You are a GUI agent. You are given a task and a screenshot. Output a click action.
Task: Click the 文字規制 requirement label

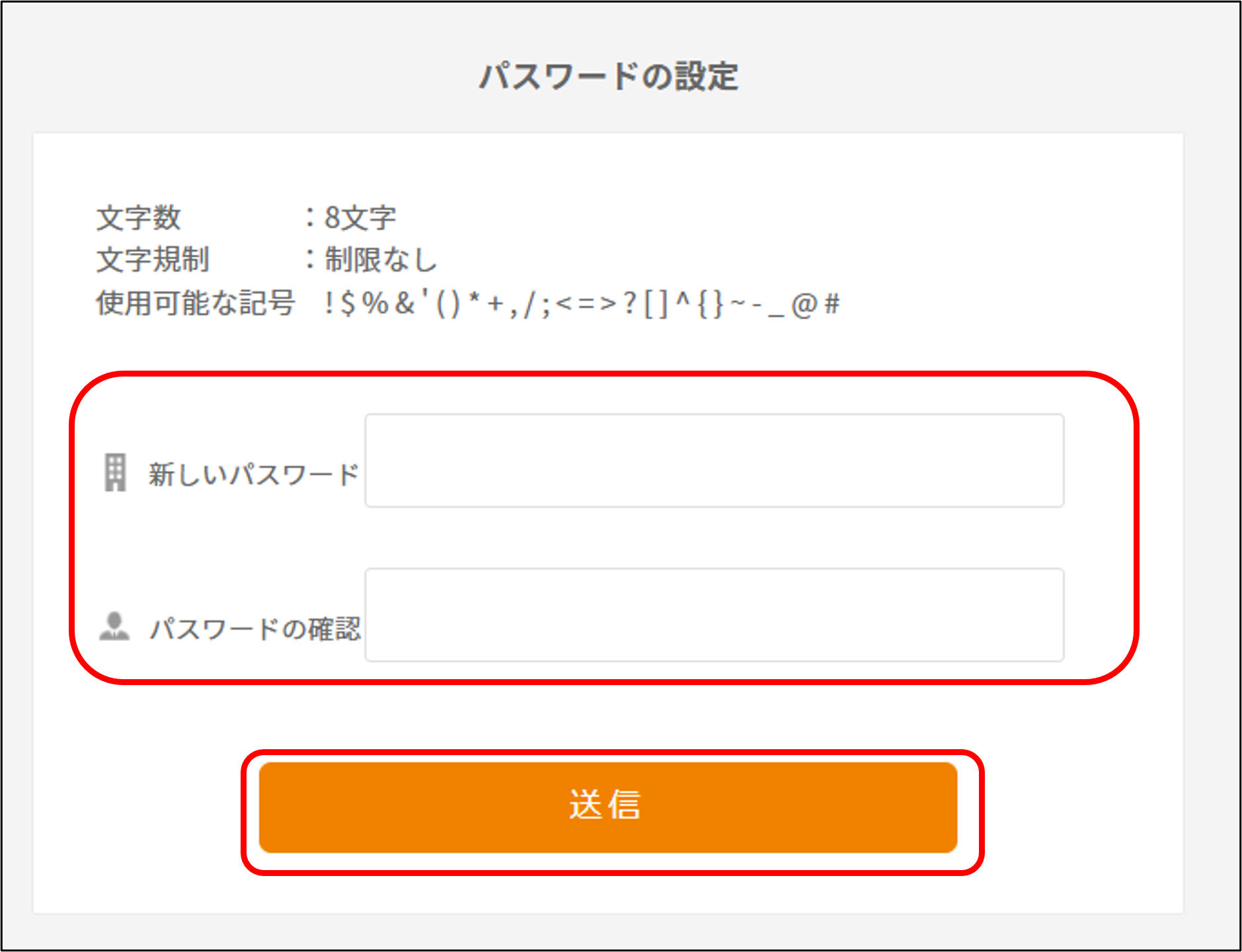(x=153, y=260)
